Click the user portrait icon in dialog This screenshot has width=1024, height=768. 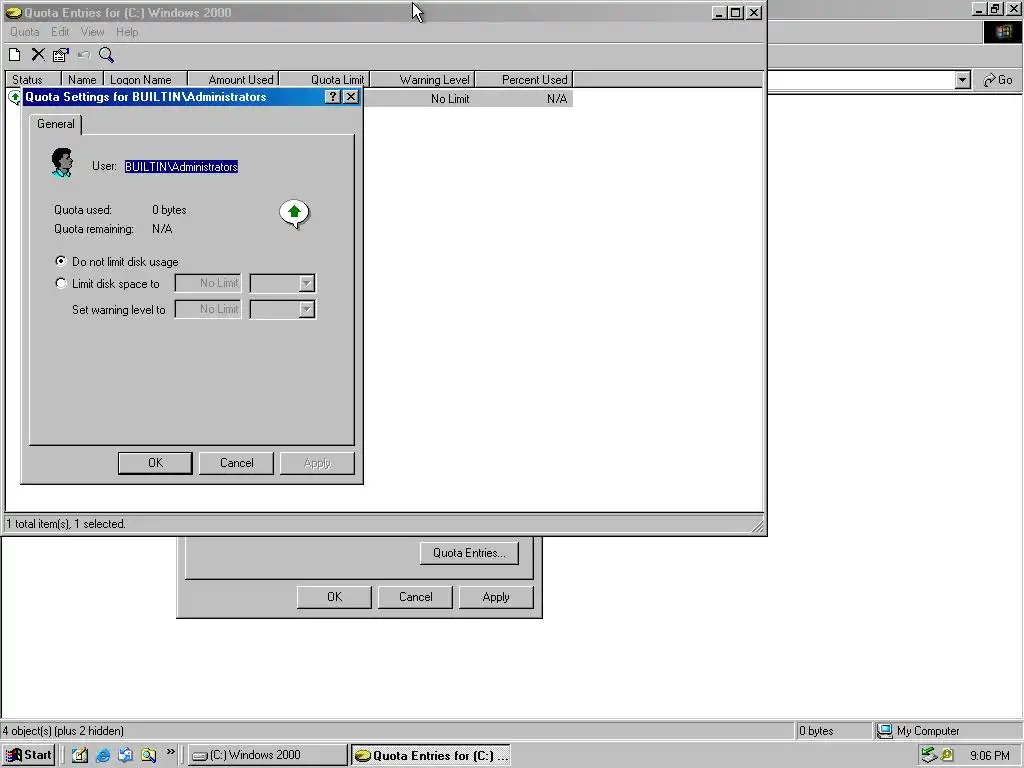click(x=62, y=163)
